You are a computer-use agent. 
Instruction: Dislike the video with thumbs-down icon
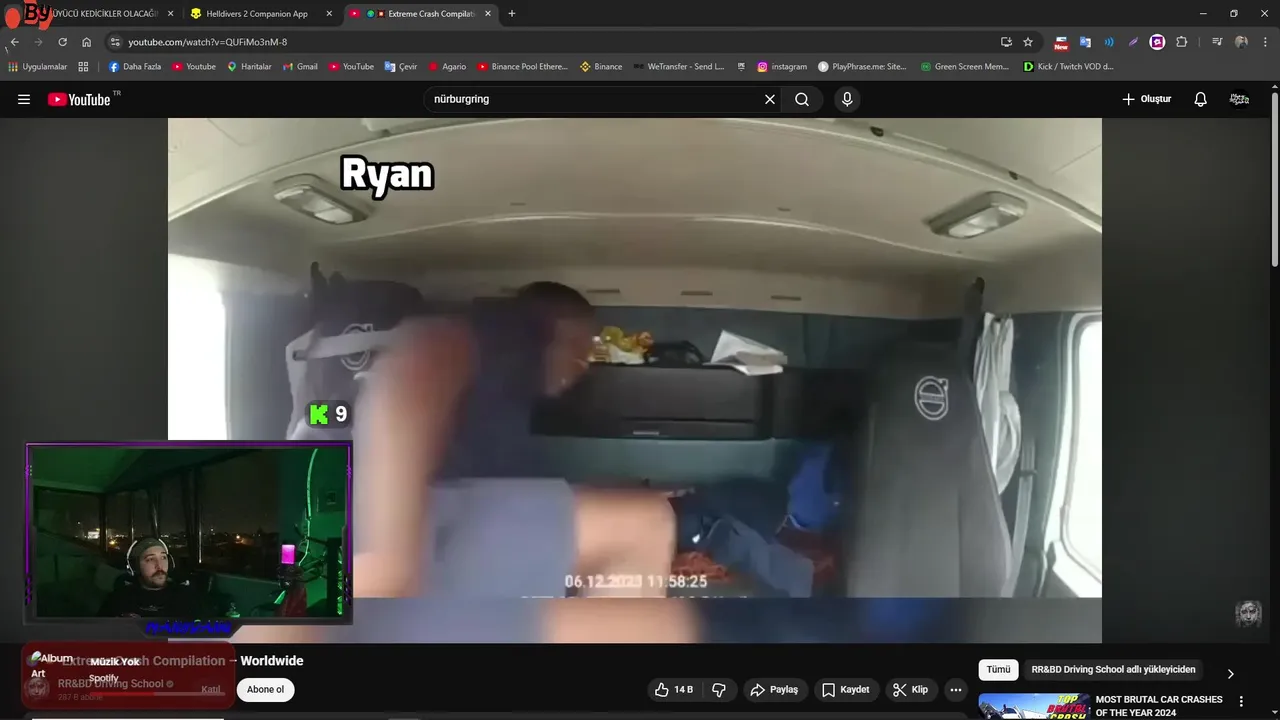(x=719, y=690)
